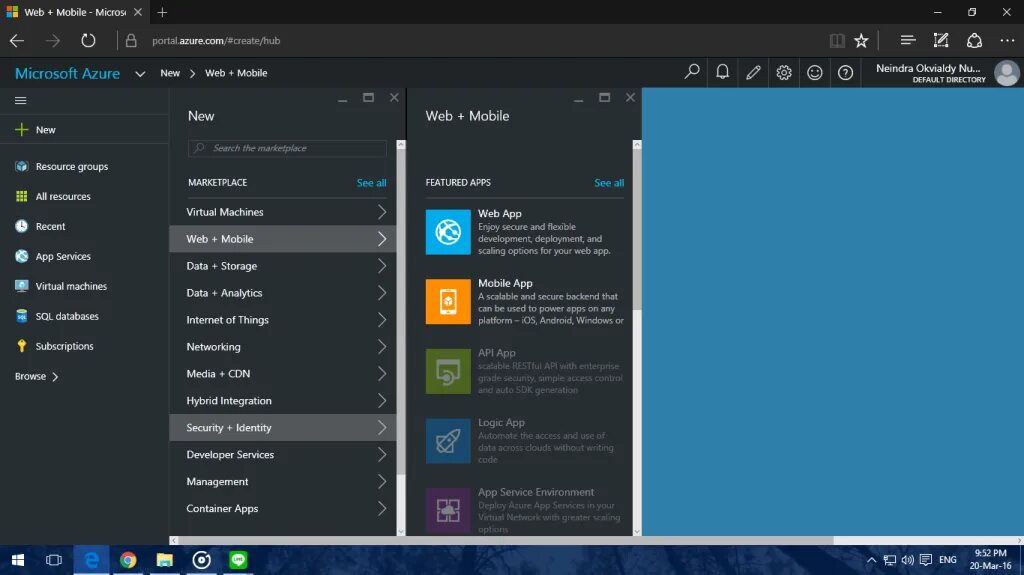Select Web + Mobile marketplace item
Viewport: 1024px width, 575px height.
pos(283,239)
